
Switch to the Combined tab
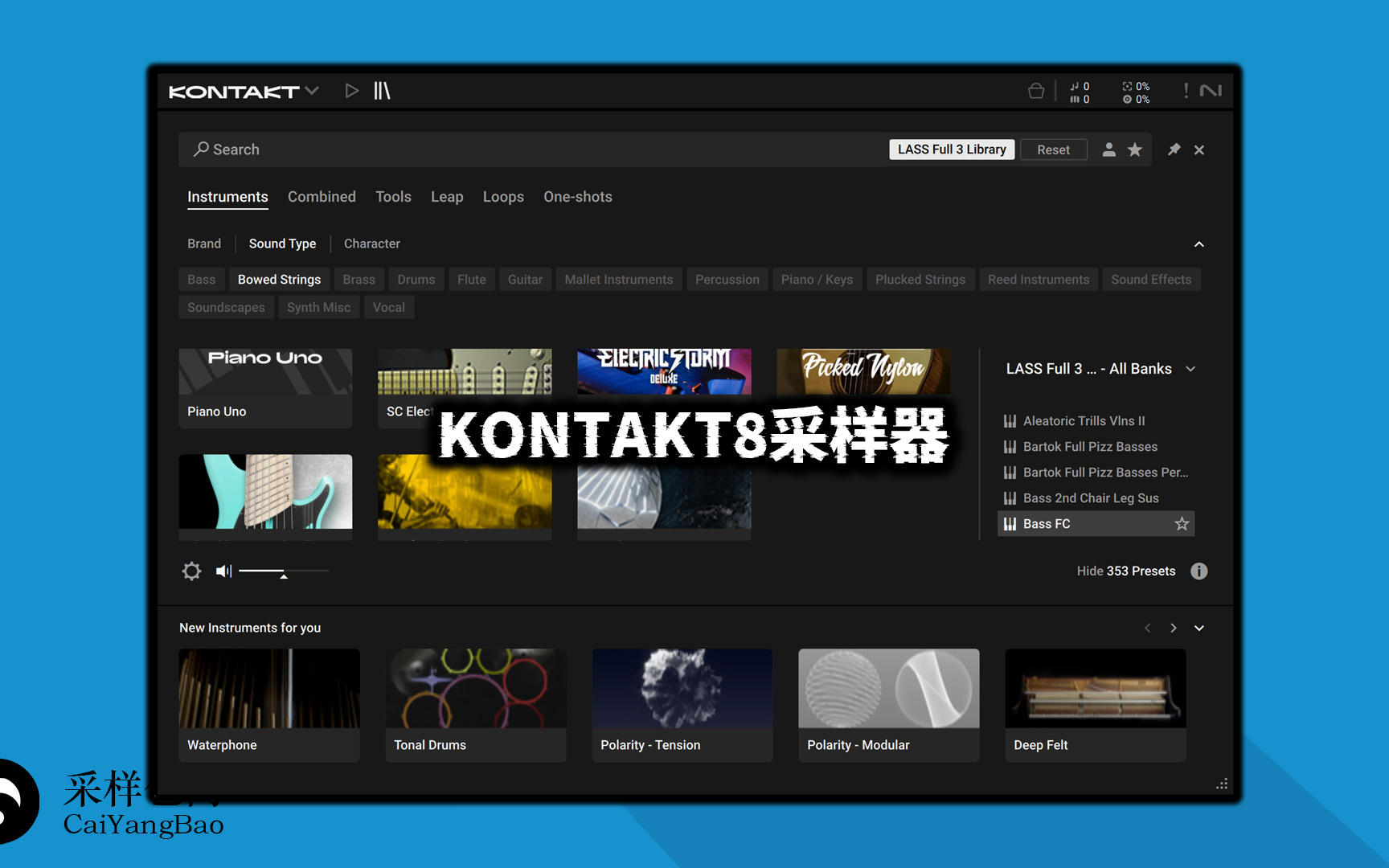[x=322, y=197]
